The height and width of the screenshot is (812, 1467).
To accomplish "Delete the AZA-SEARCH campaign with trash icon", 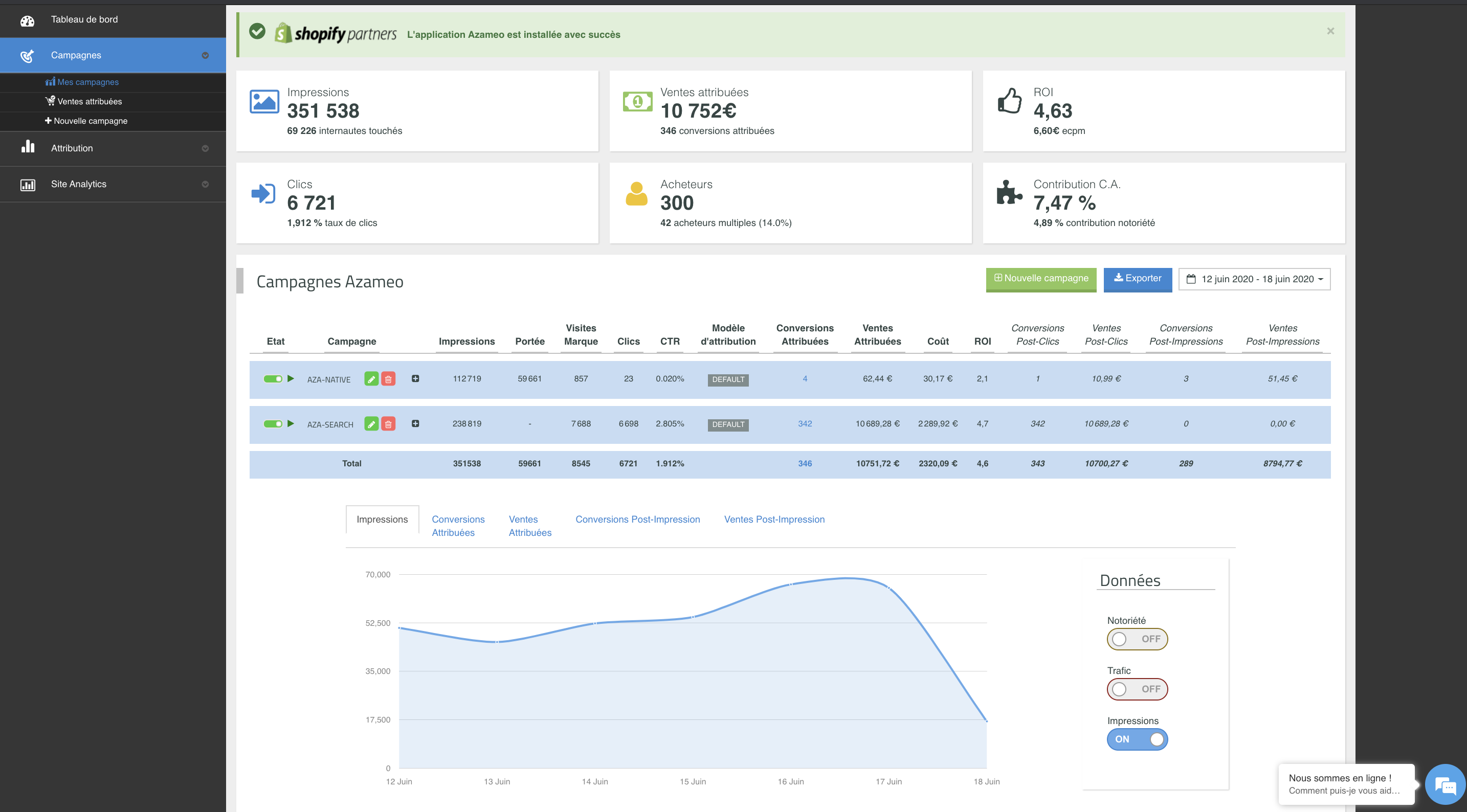I will click(388, 424).
